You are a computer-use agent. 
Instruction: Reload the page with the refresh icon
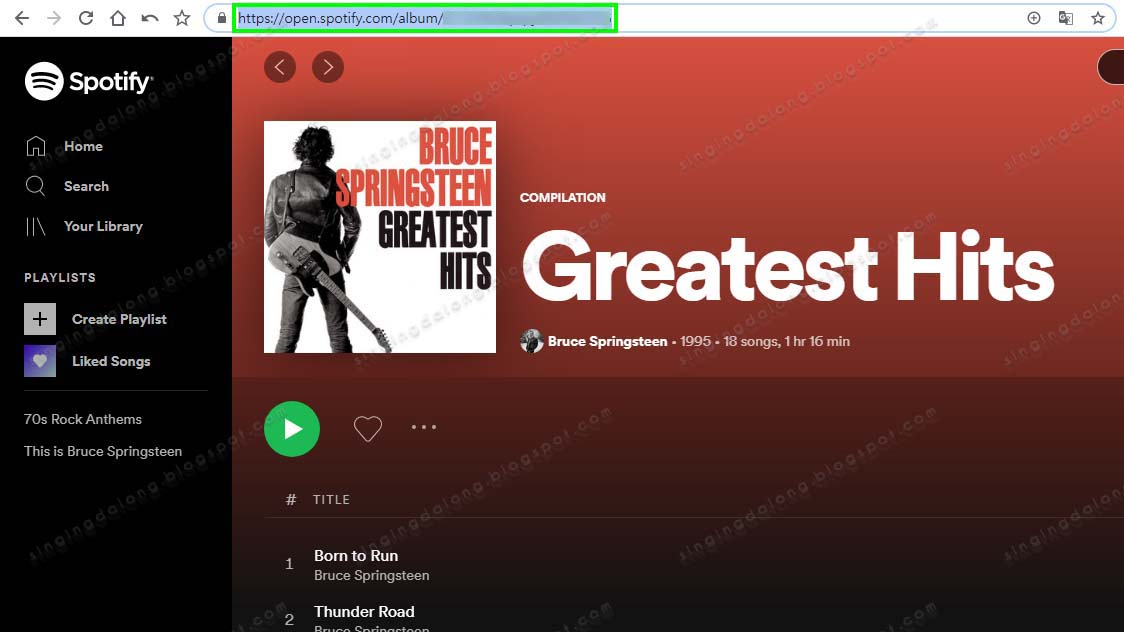tap(86, 18)
